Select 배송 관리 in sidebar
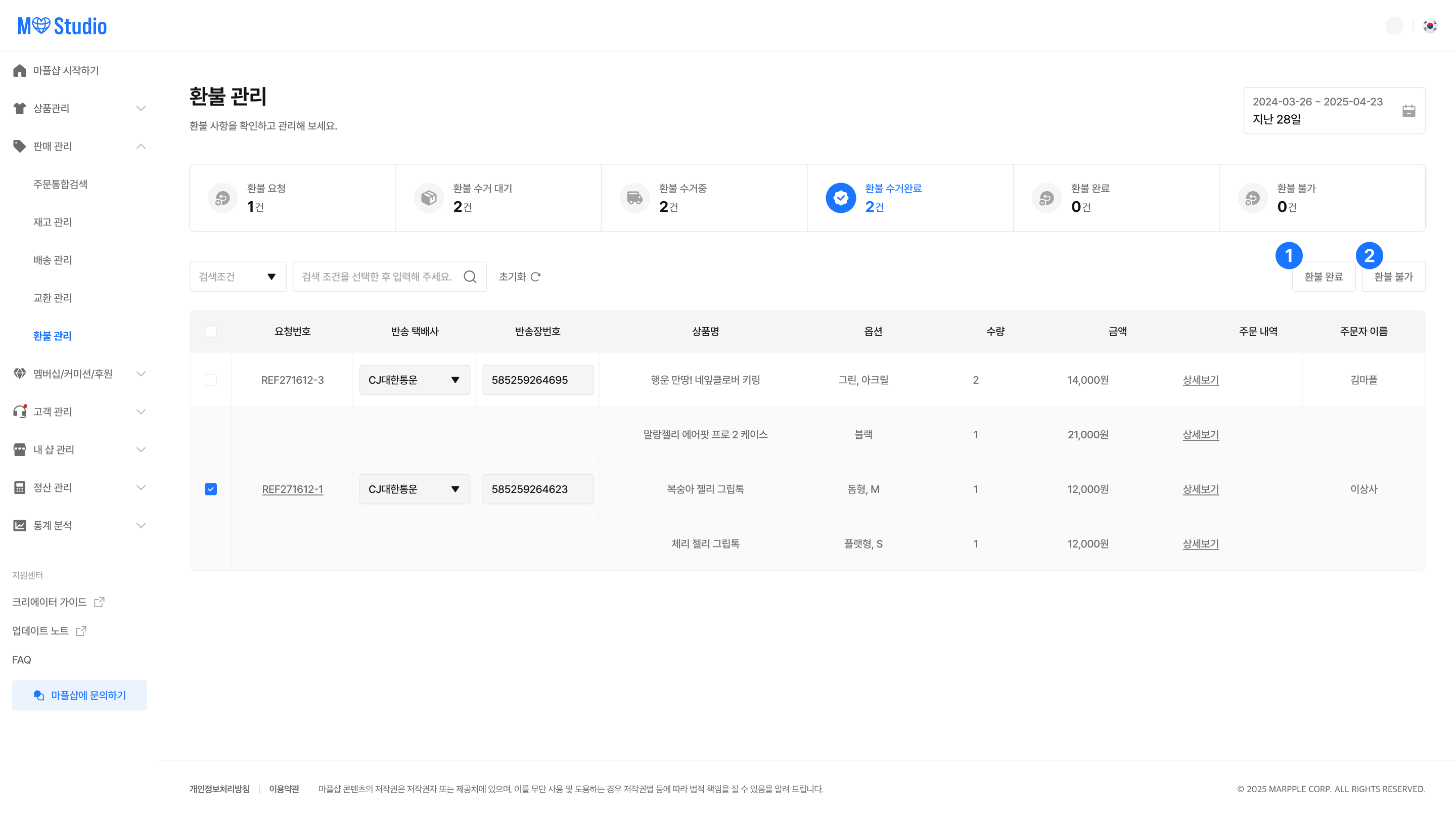 tap(53, 260)
